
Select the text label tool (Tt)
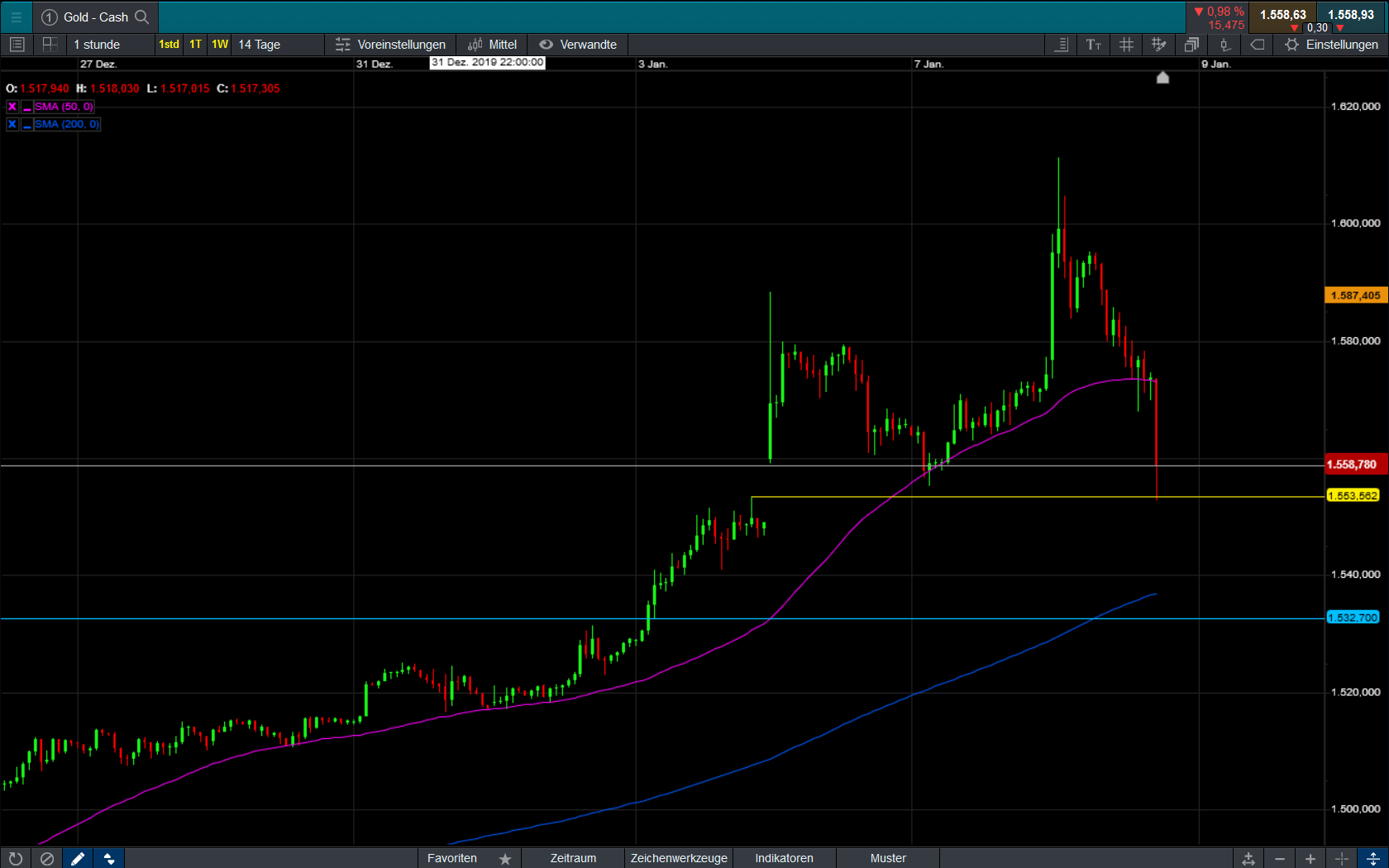pos(1093,45)
